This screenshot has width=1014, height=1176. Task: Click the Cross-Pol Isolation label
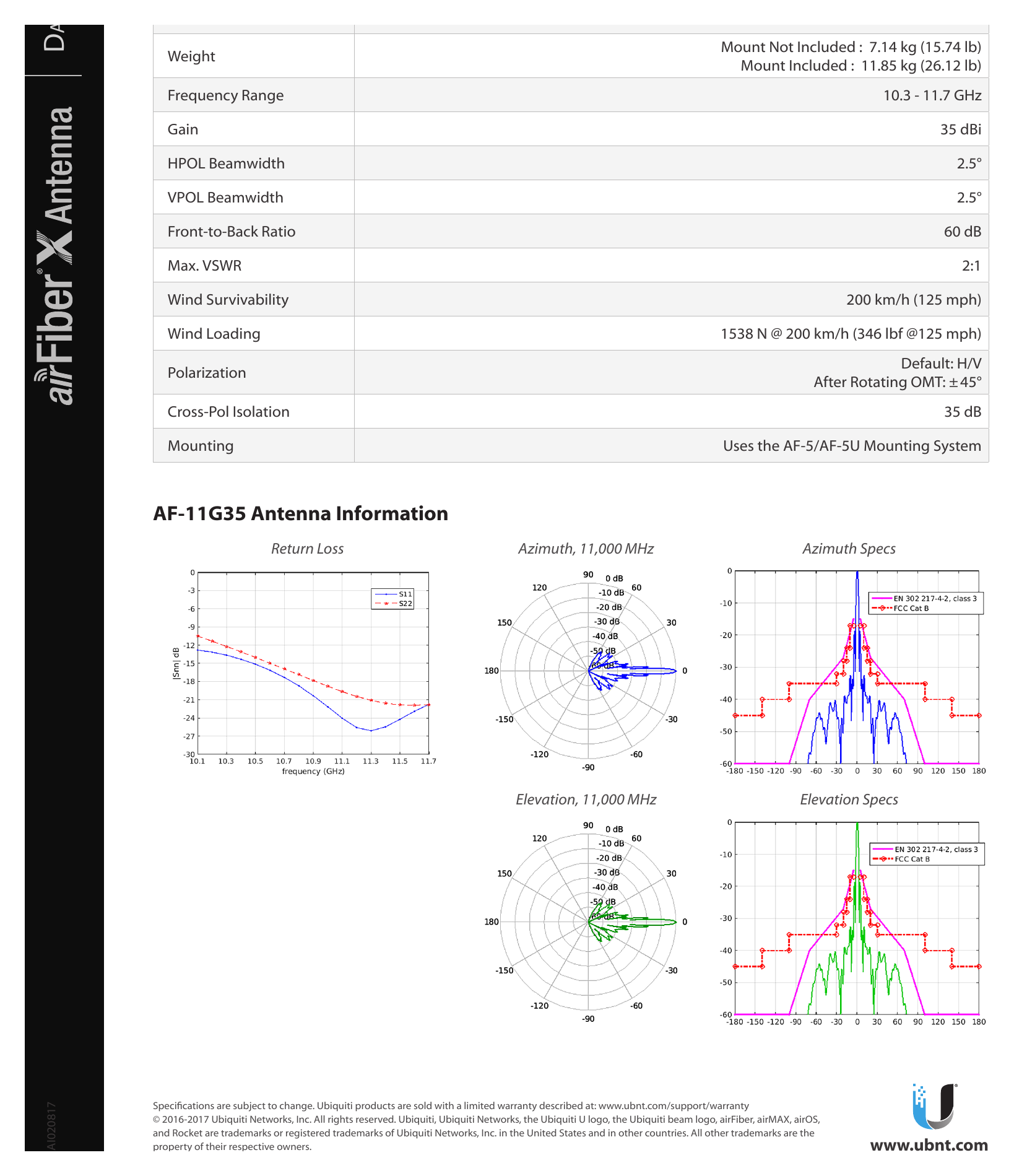tap(228, 412)
